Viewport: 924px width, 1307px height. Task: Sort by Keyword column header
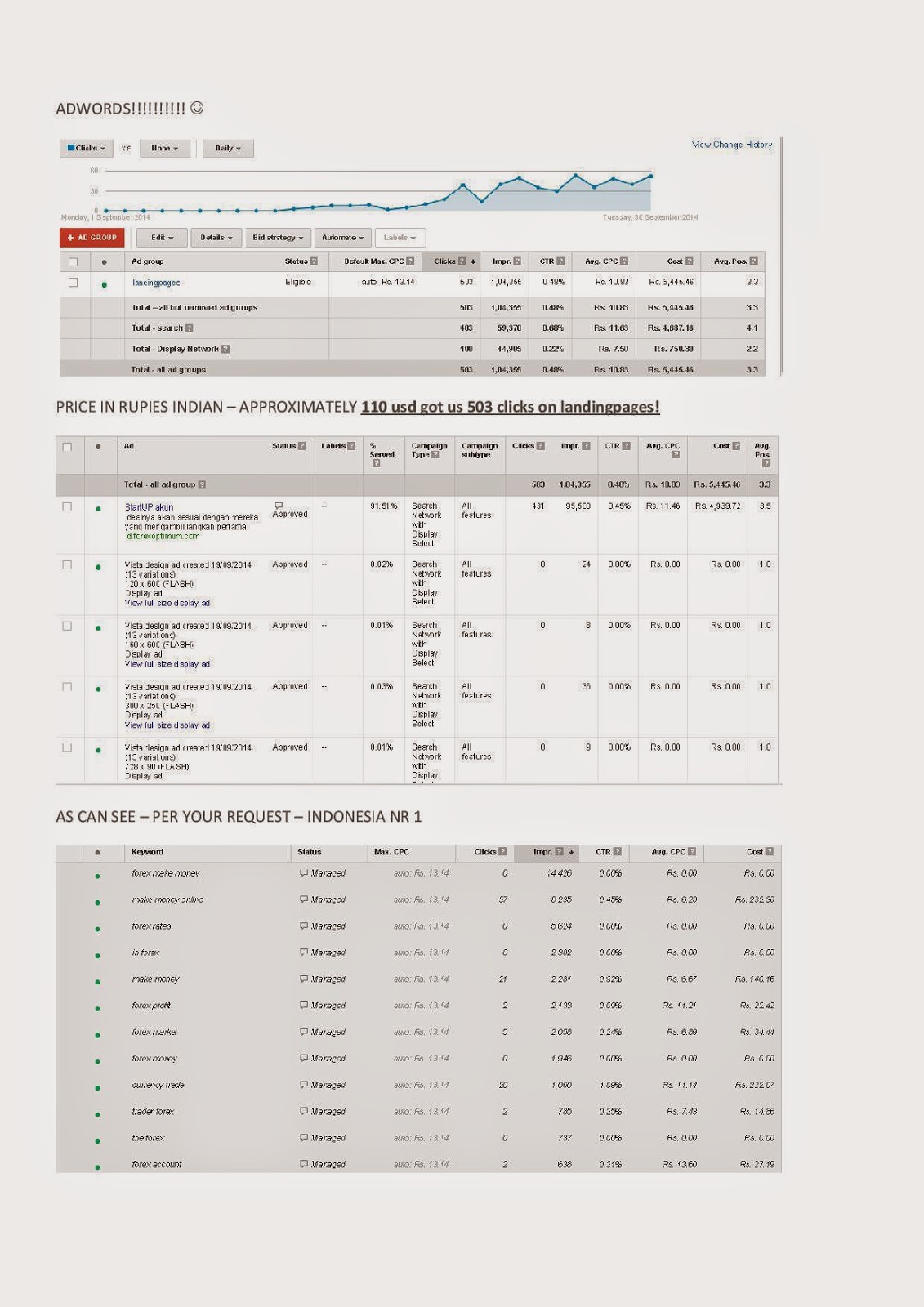147,852
